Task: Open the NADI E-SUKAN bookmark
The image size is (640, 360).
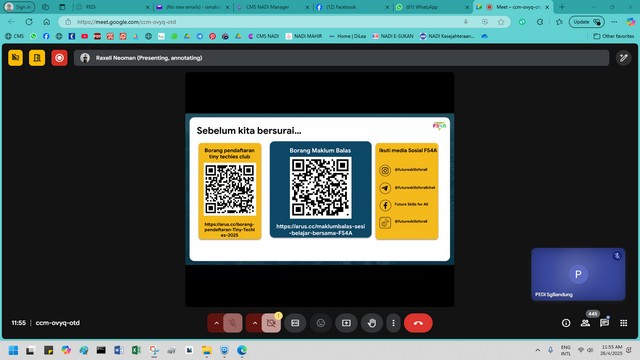Action: point(393,36)
